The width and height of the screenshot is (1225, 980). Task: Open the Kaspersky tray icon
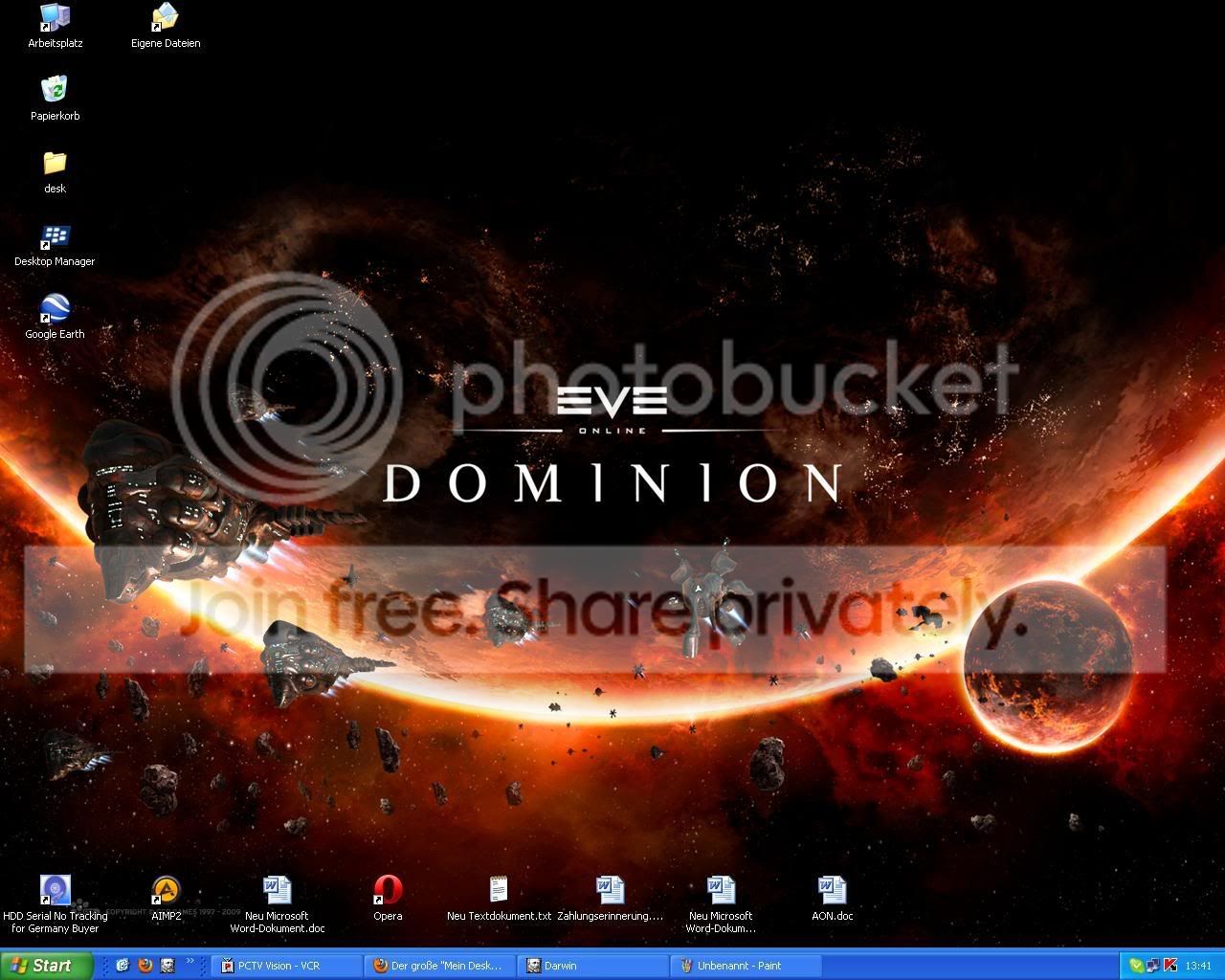[x=1169, y=966]
